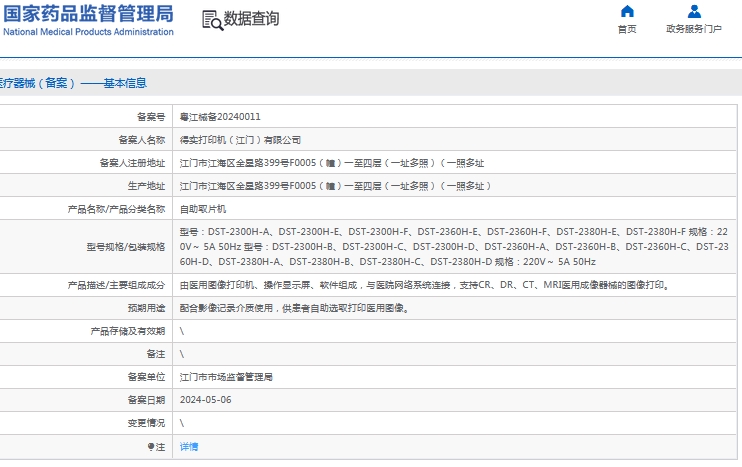Click the 首页 label
This screenshot has width=742, height=467.
tap(627, 29)
